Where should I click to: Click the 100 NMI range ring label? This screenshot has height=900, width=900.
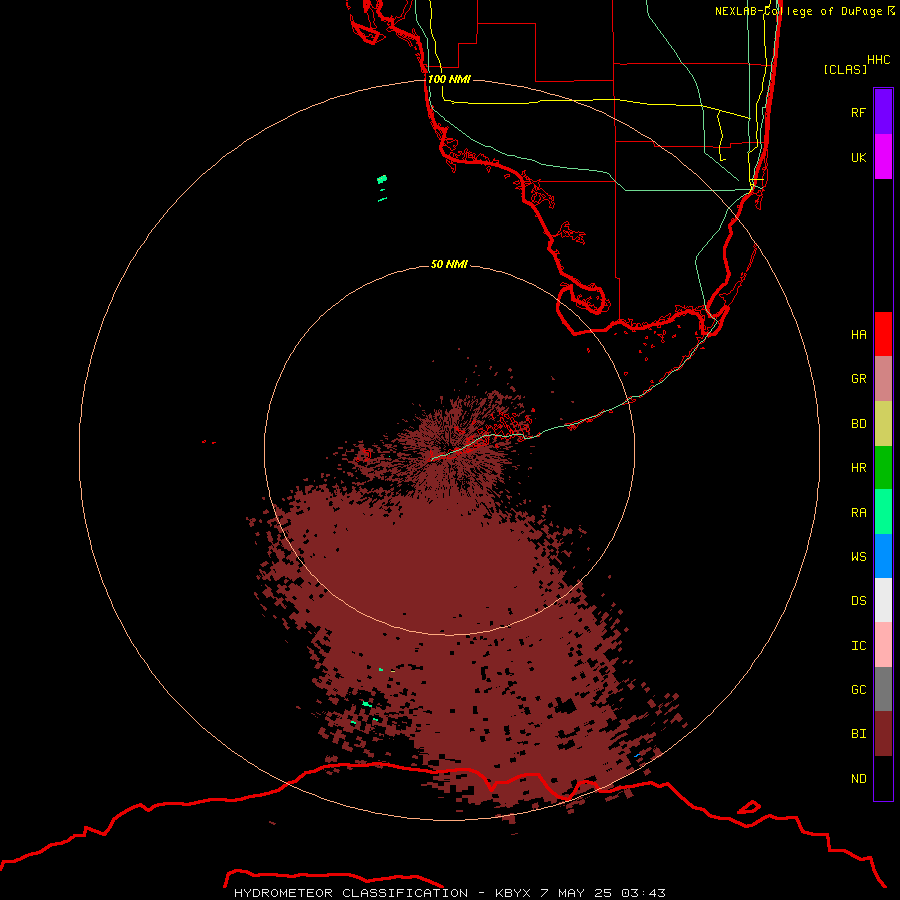point(449,79)
